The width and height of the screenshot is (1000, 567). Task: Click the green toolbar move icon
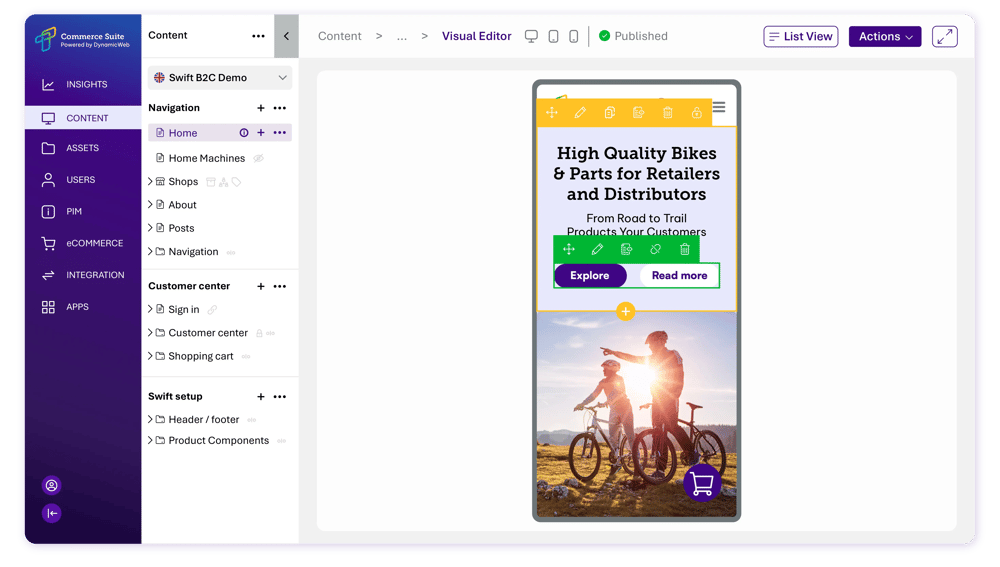pos(569,249)
